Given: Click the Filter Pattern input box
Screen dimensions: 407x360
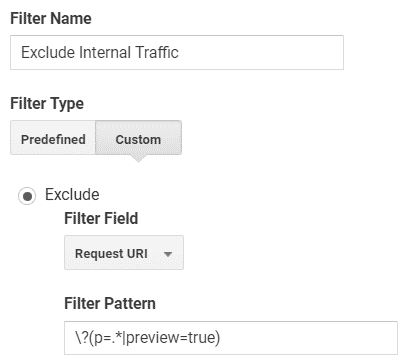Looking at the screenshot, I should click(x=231, y=338).
